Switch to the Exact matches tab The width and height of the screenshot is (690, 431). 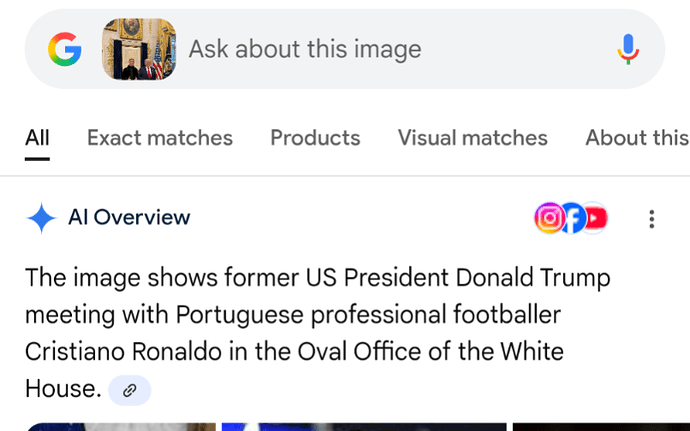tap(160, 138)
